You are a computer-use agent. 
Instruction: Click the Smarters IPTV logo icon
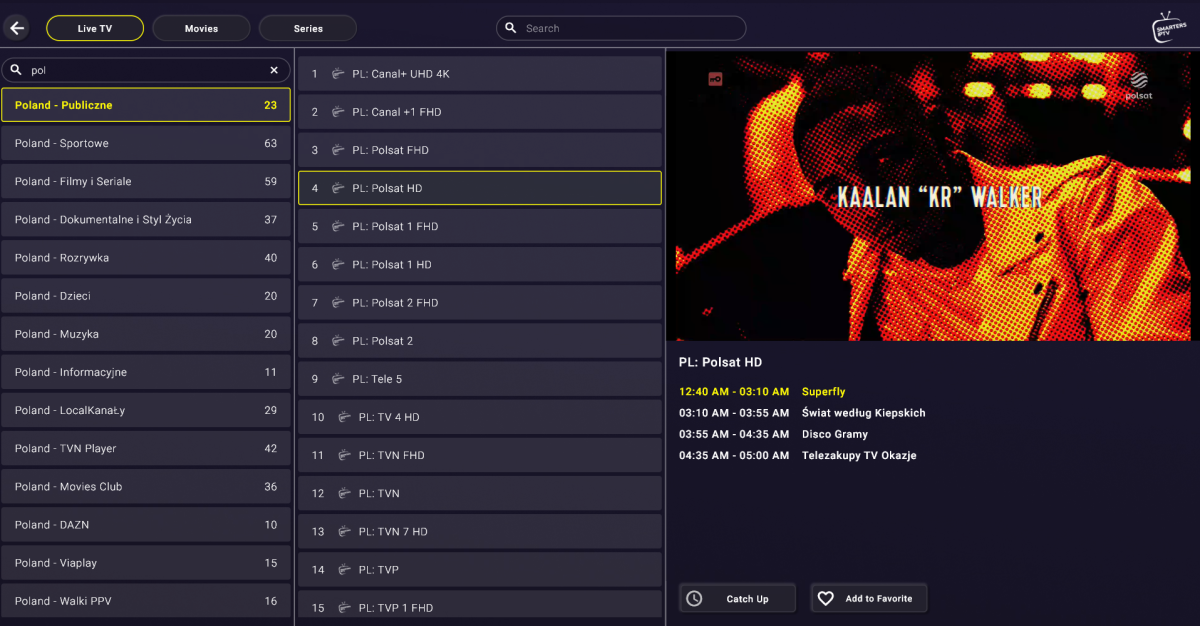tap(1169, 27)
